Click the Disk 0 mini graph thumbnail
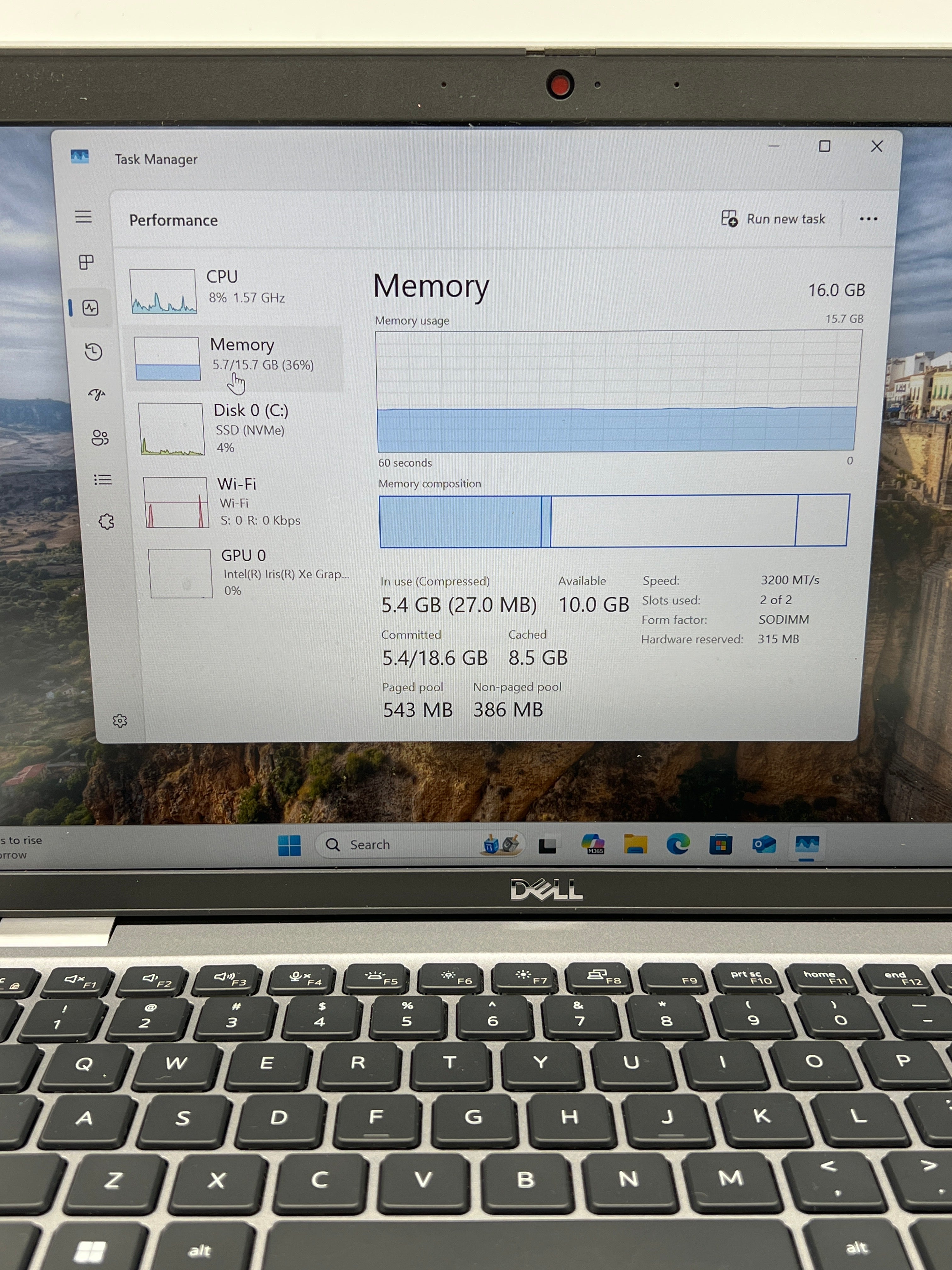952x1270 pixels. coord(172,429)
